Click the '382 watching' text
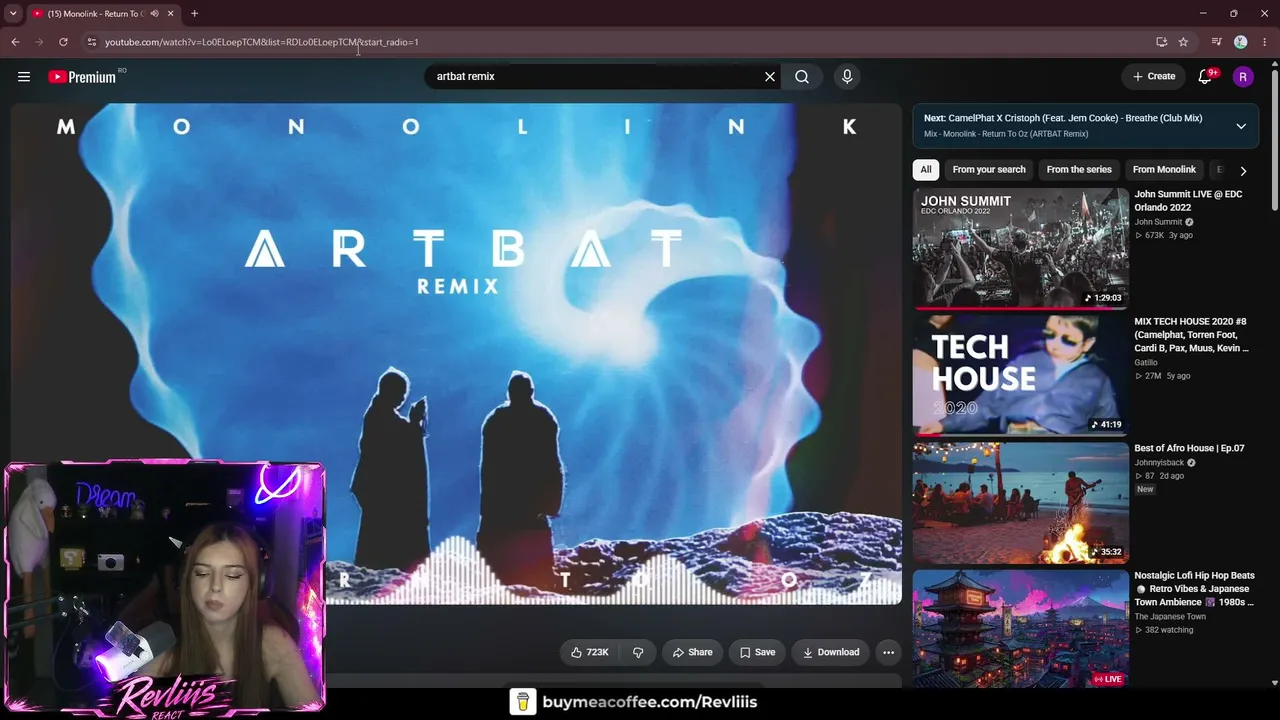Screen dimensions: 1280x720 point(1169,631)
